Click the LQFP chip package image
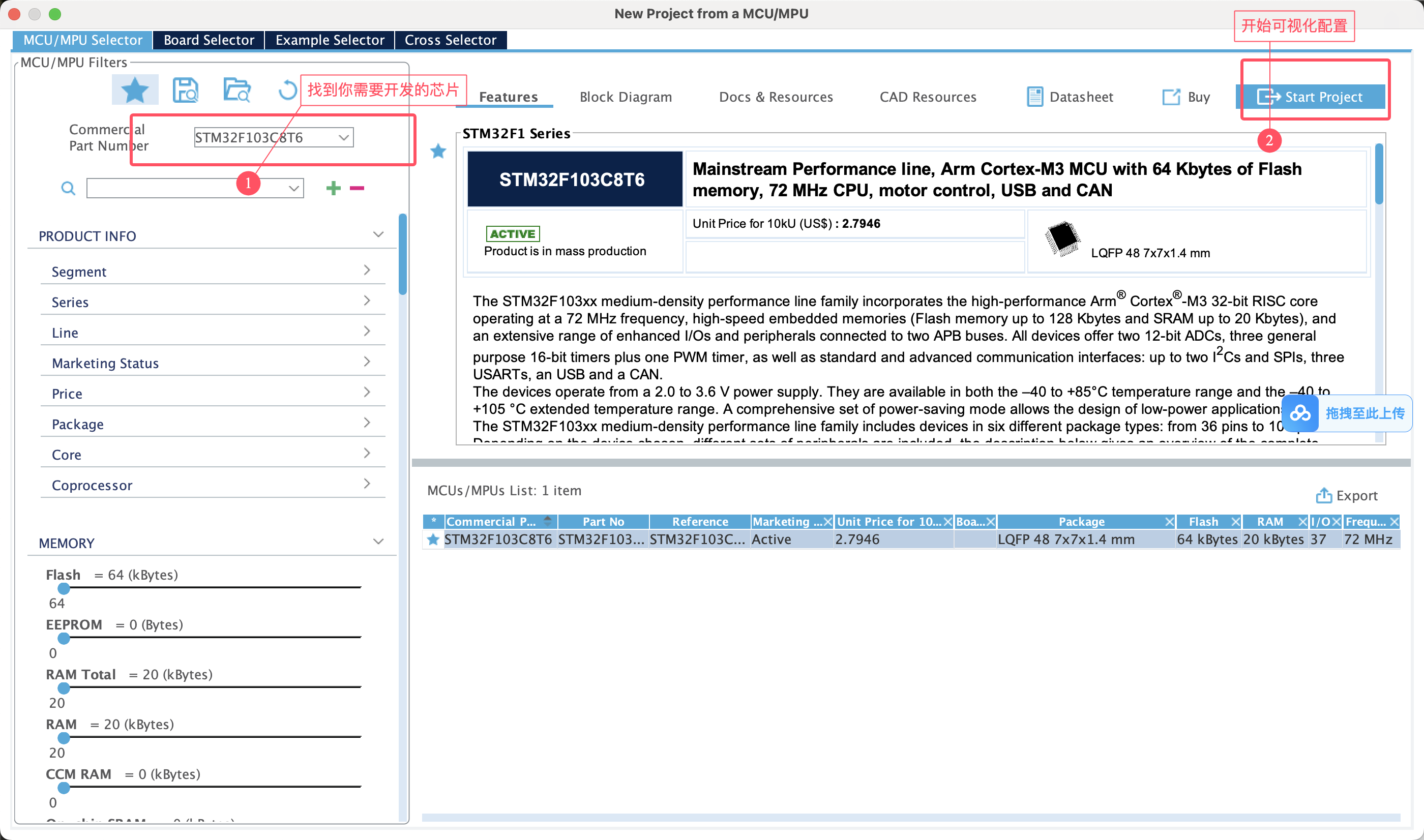 coord(1062,238)
